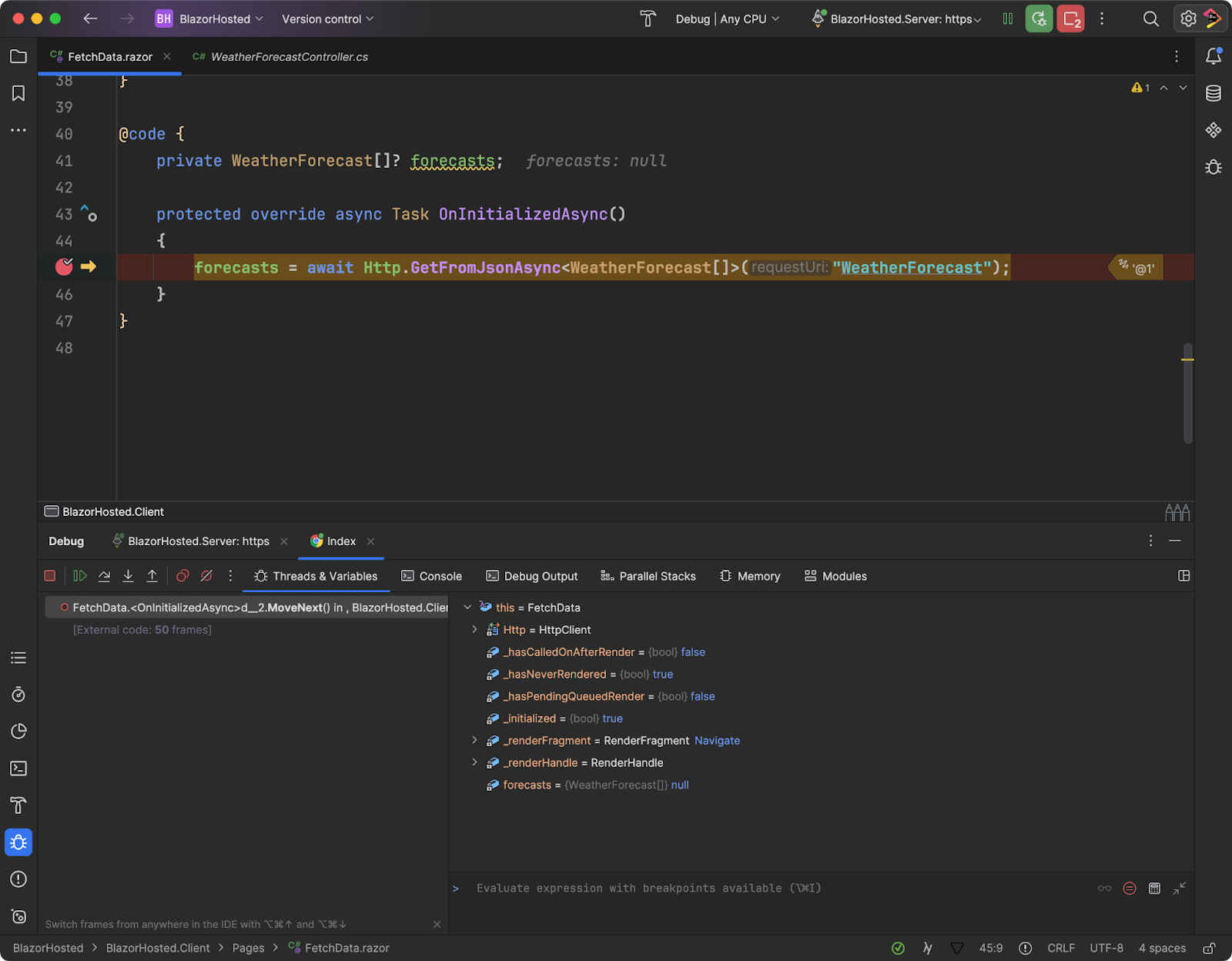
Task: Toggle the breakpoint on line 45
Action: [64, 266]
